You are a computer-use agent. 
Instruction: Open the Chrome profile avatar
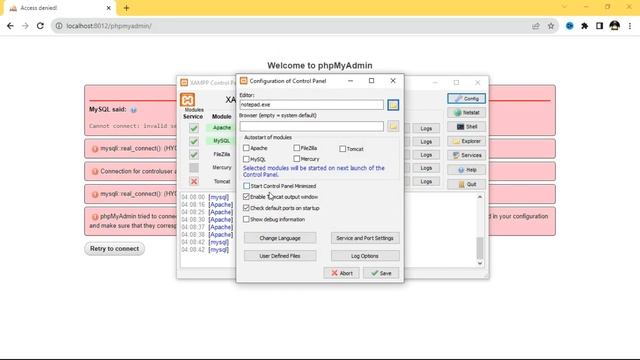pyautogui.click(x=615, y=26)
